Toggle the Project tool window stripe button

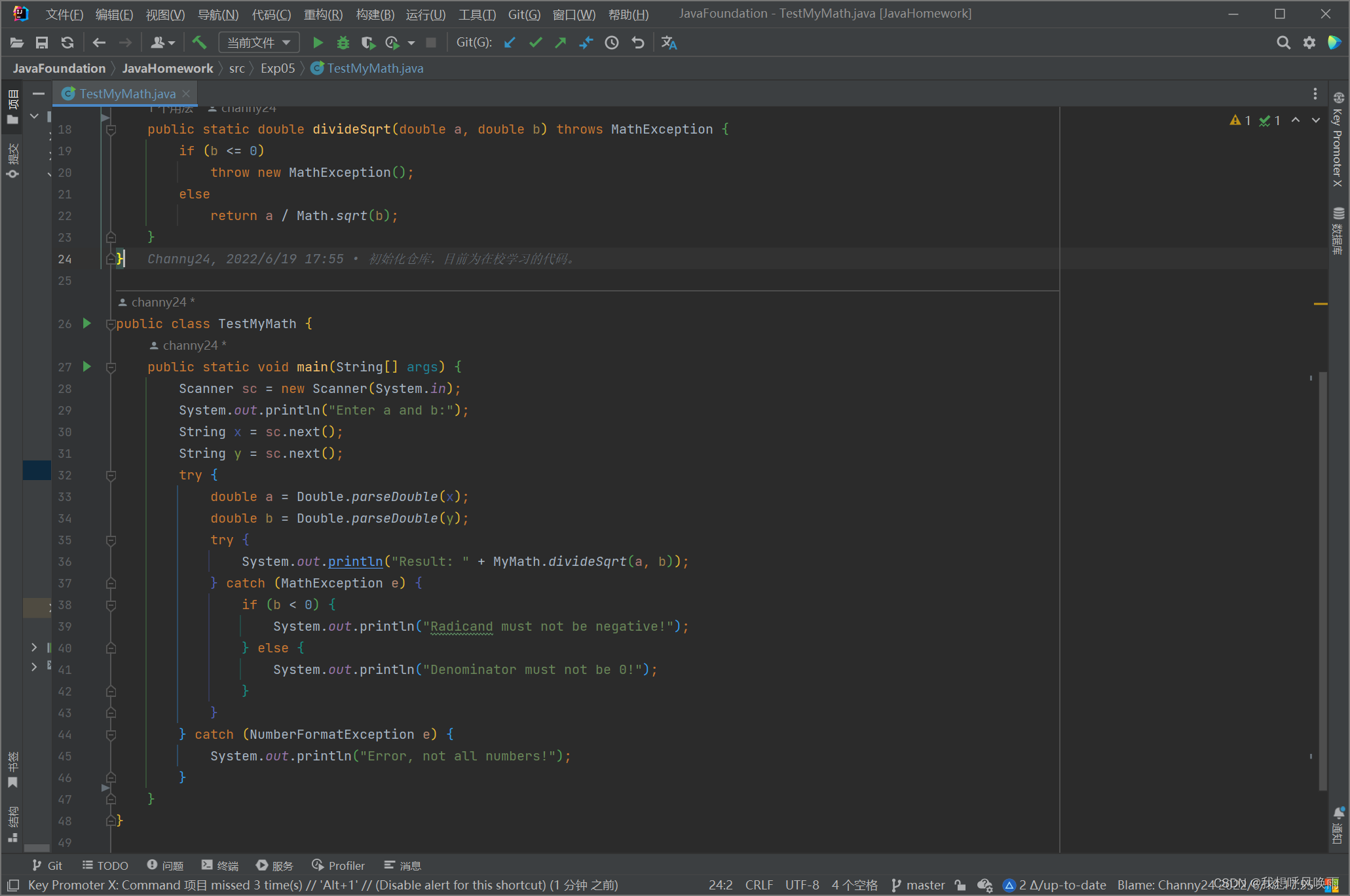(12, 107)
